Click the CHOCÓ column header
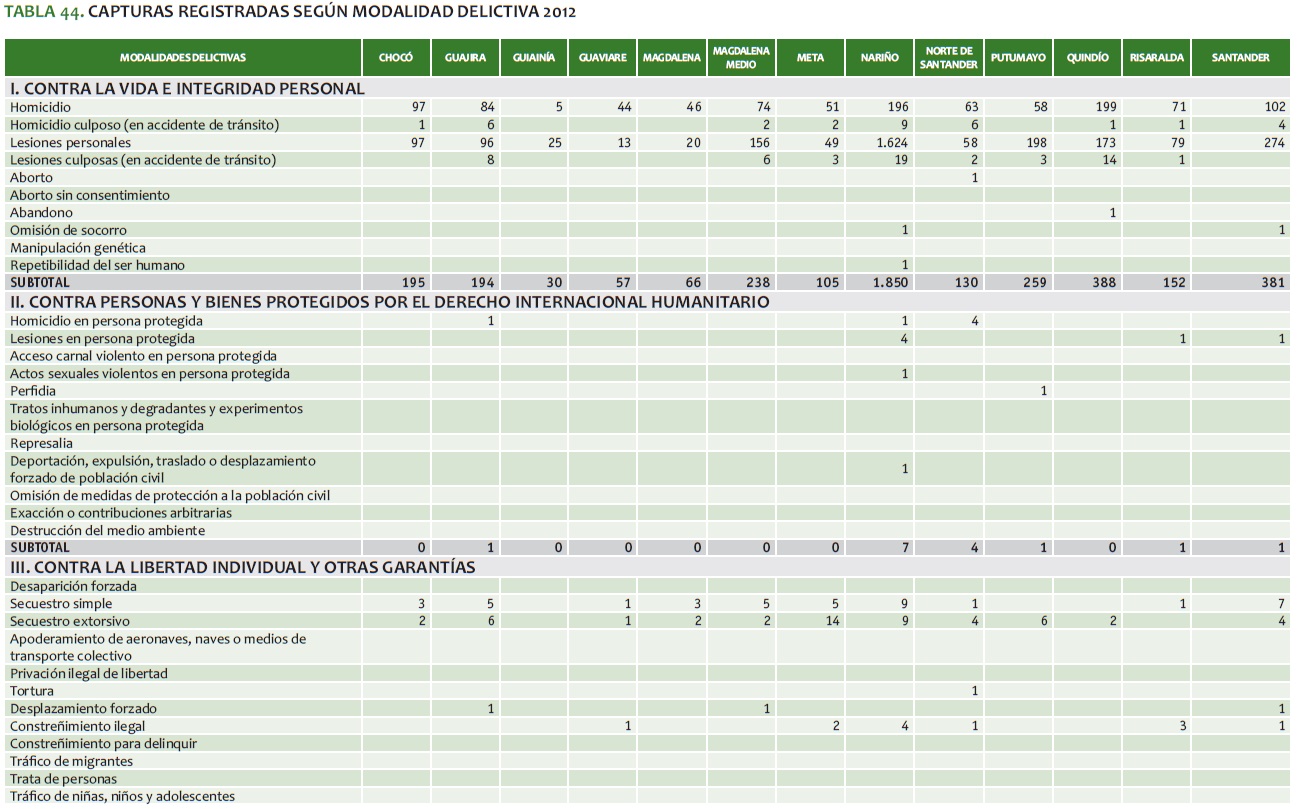This screenshot has height=809, width=1302. [396, 58]
